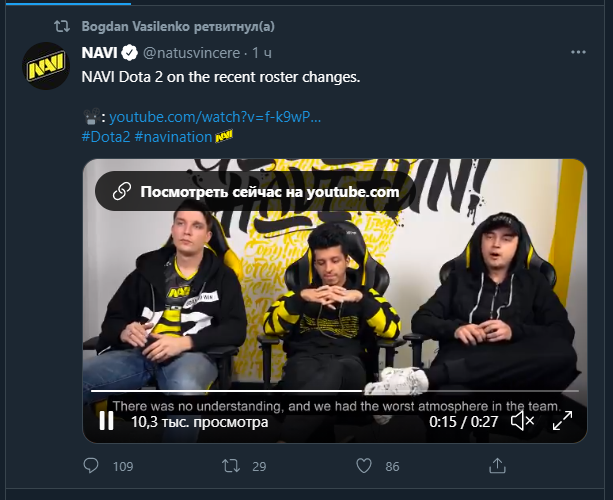This screenshot has width=613, height=500.
Task: Click the #navination hashtag
Action: pyautogui.click(x=173, y=135)
